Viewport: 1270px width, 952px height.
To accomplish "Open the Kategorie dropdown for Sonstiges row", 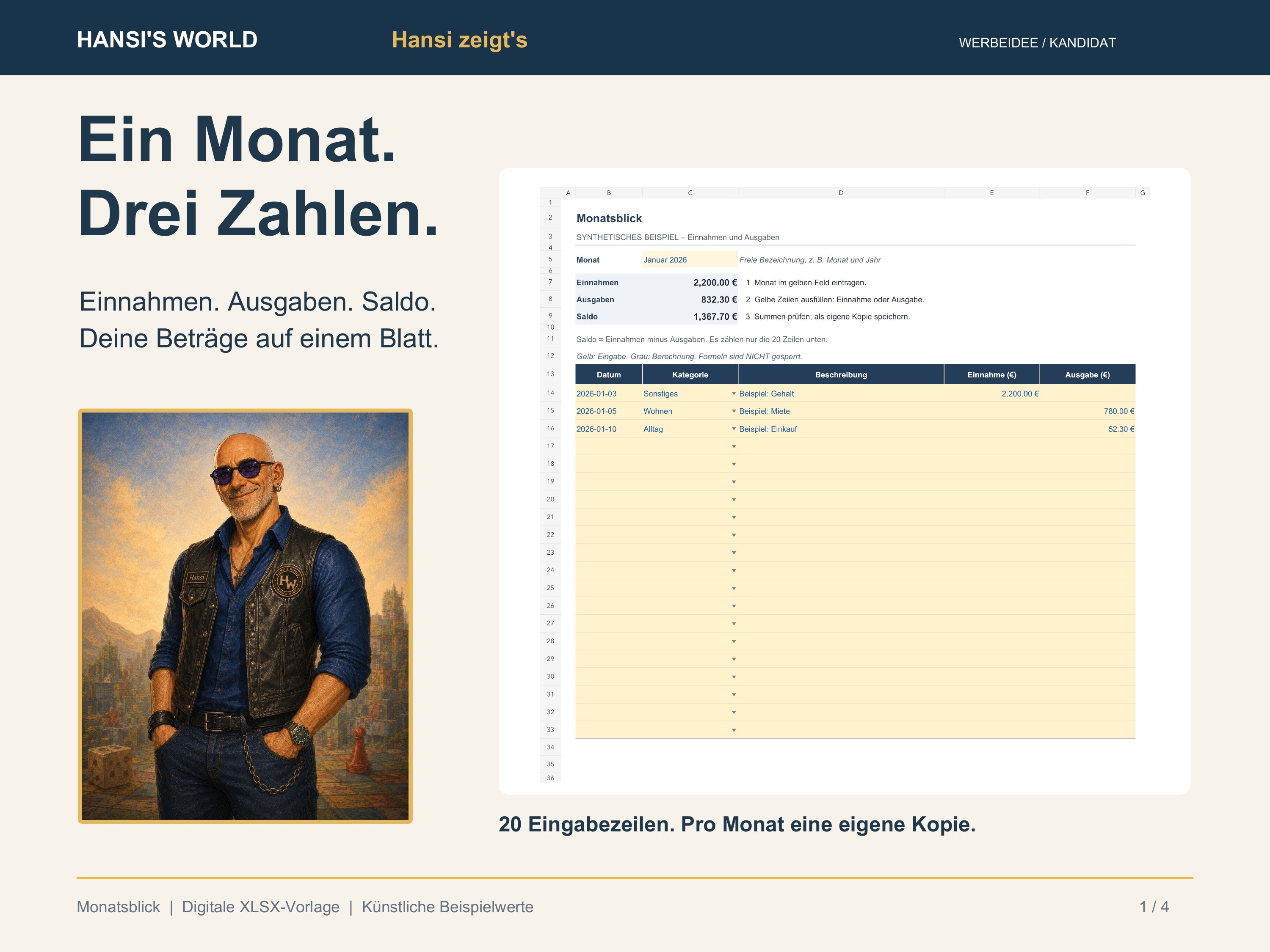I will (734, 393).
